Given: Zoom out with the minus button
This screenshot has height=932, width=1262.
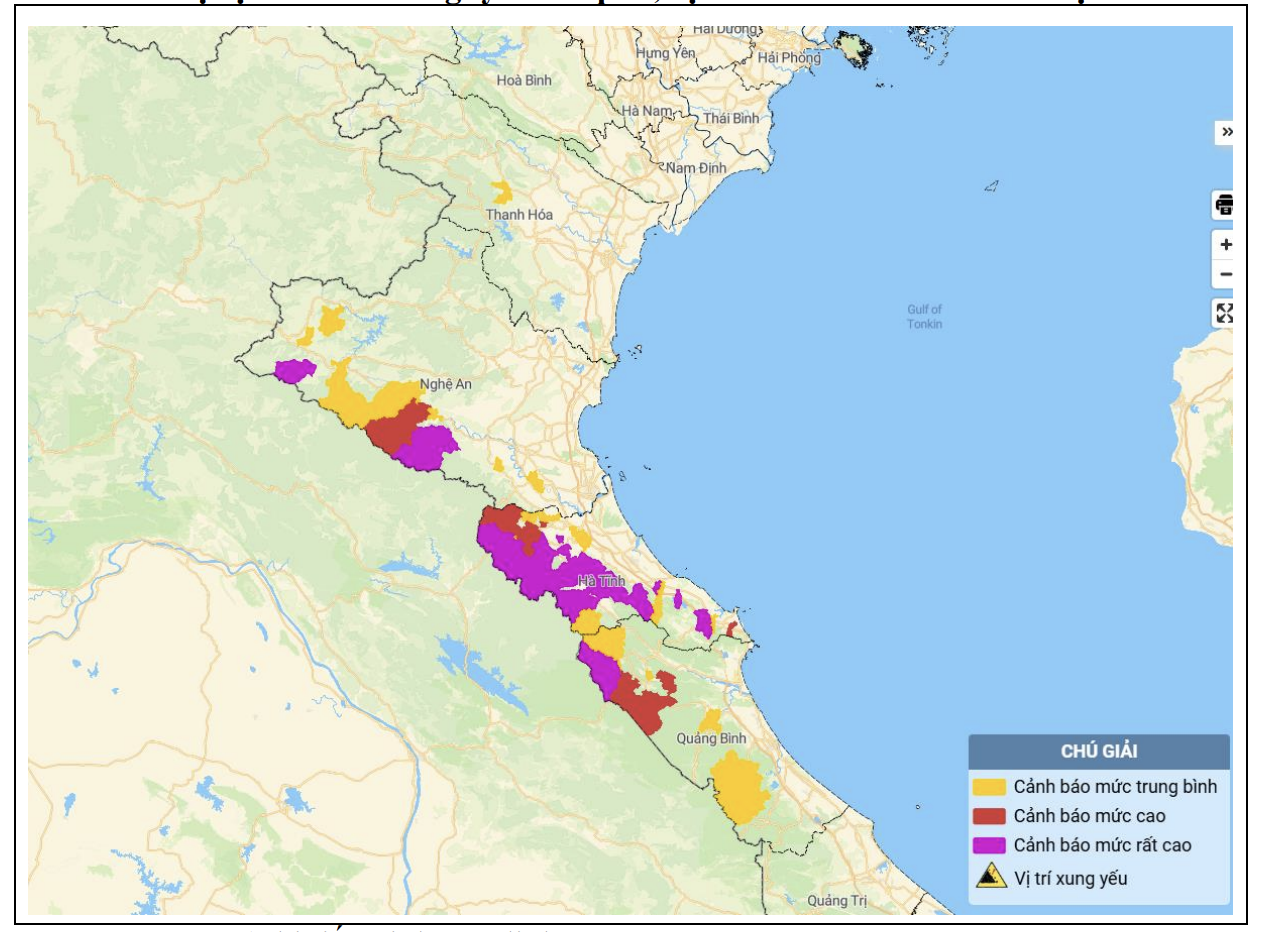Looking at the screenshot, I should pyautogui.click(x=1225, y=274).
